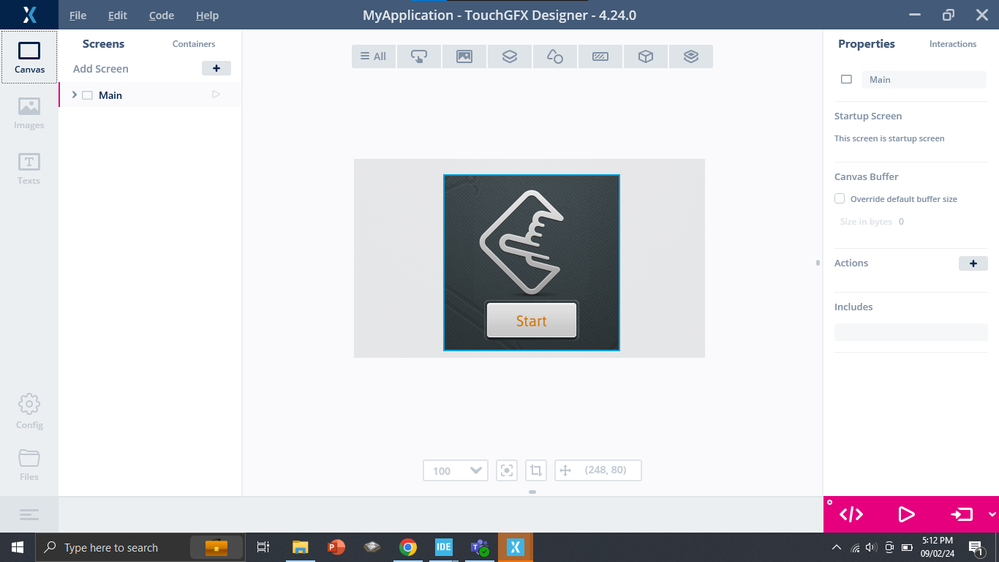
Task: Enable Override default buffer size checkbox
Action: [x=840, y=199]
